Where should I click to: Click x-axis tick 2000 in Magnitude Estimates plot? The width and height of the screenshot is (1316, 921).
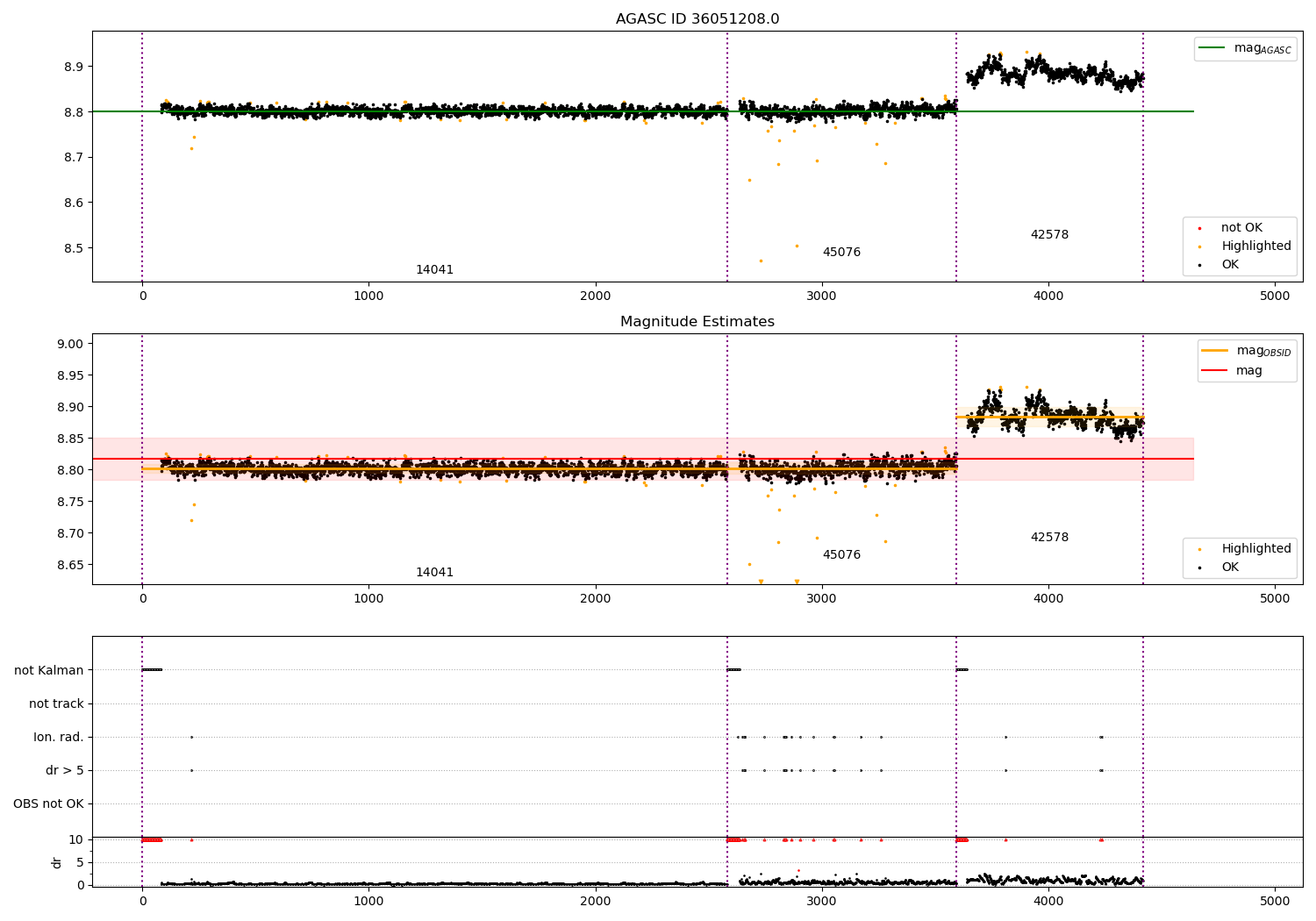tap(596, 599)
